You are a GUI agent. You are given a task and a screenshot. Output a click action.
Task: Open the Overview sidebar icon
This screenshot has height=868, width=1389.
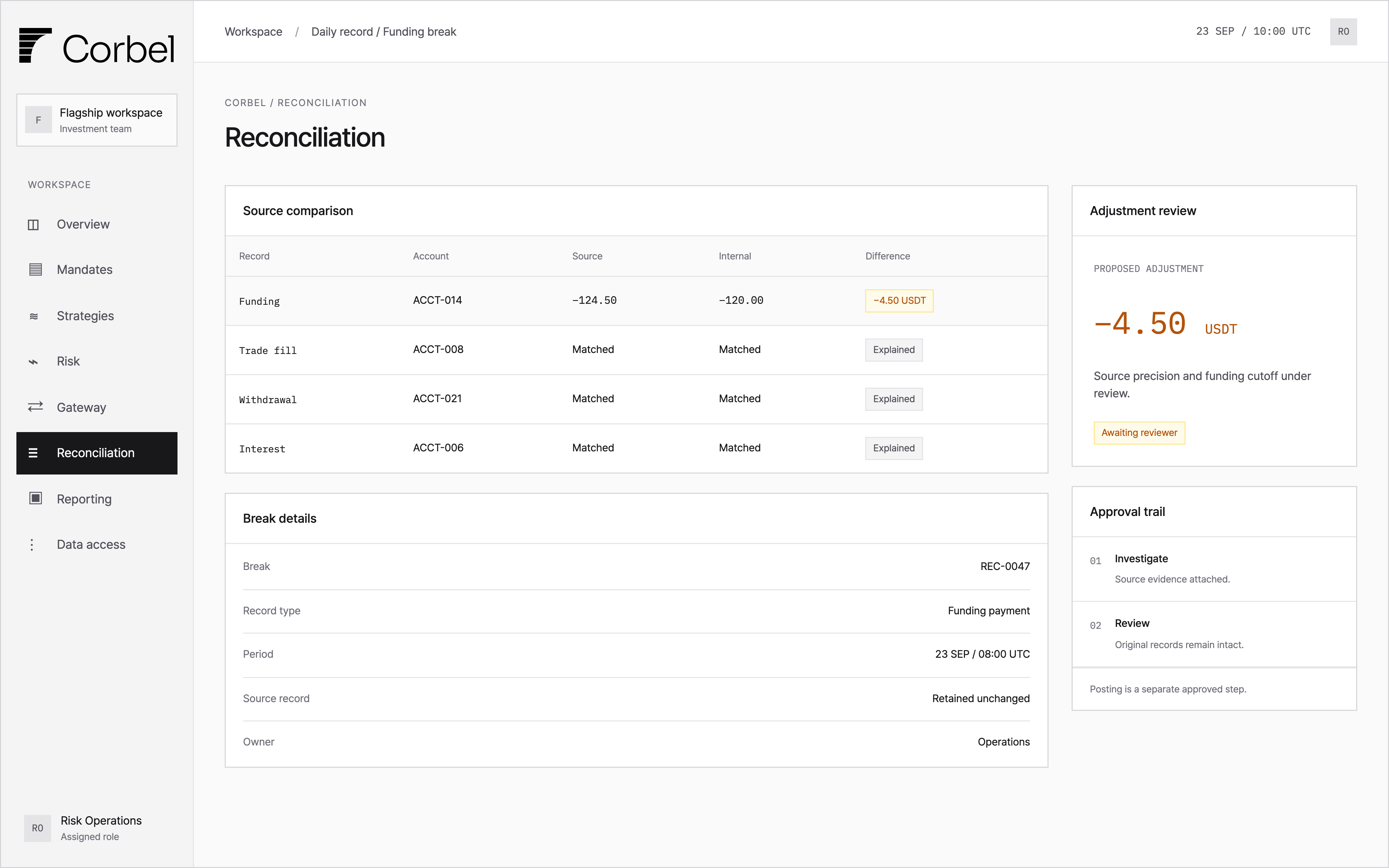pos(33,224)
